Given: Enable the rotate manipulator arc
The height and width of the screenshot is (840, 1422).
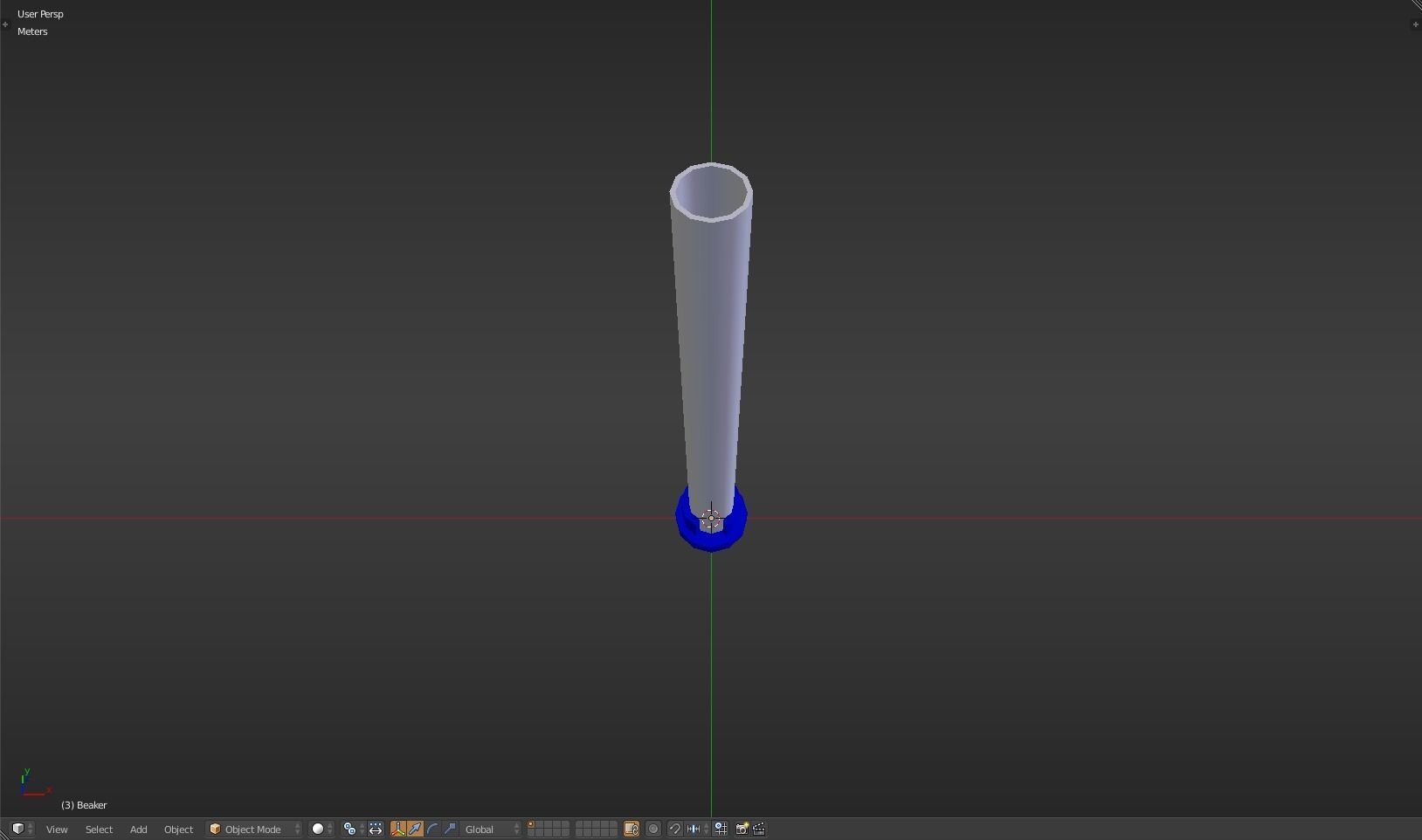Looking at the screenshot, I should [x=432, y=829].
